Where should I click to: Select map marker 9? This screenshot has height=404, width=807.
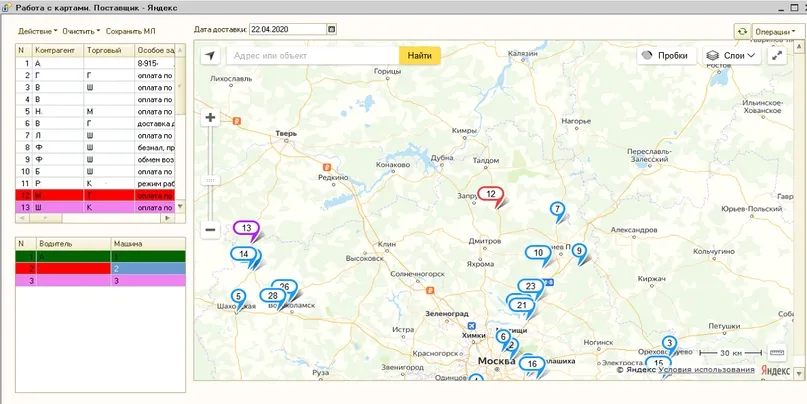click(x=579, y=251)
